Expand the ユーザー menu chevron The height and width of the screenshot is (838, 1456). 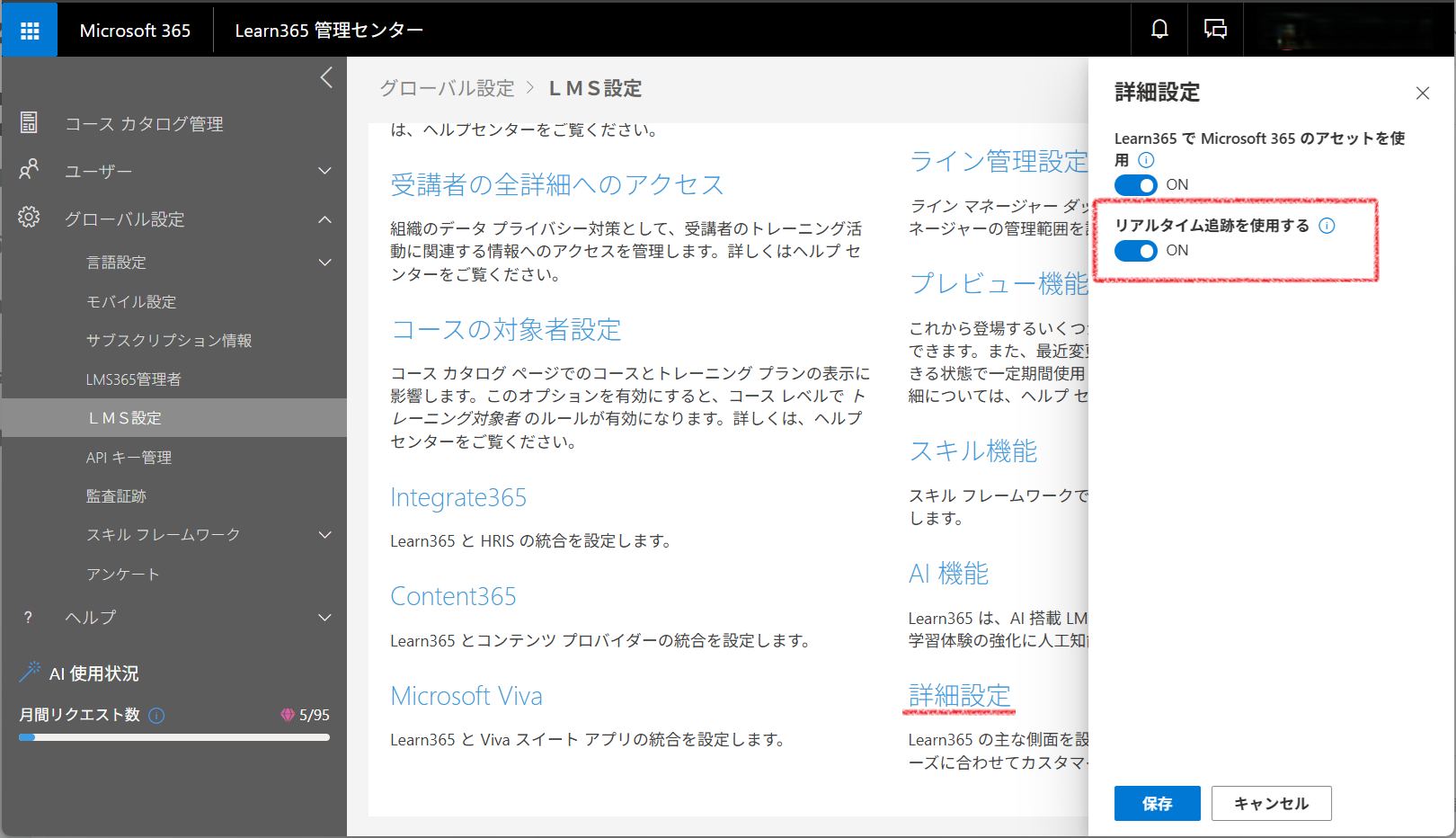325,171
